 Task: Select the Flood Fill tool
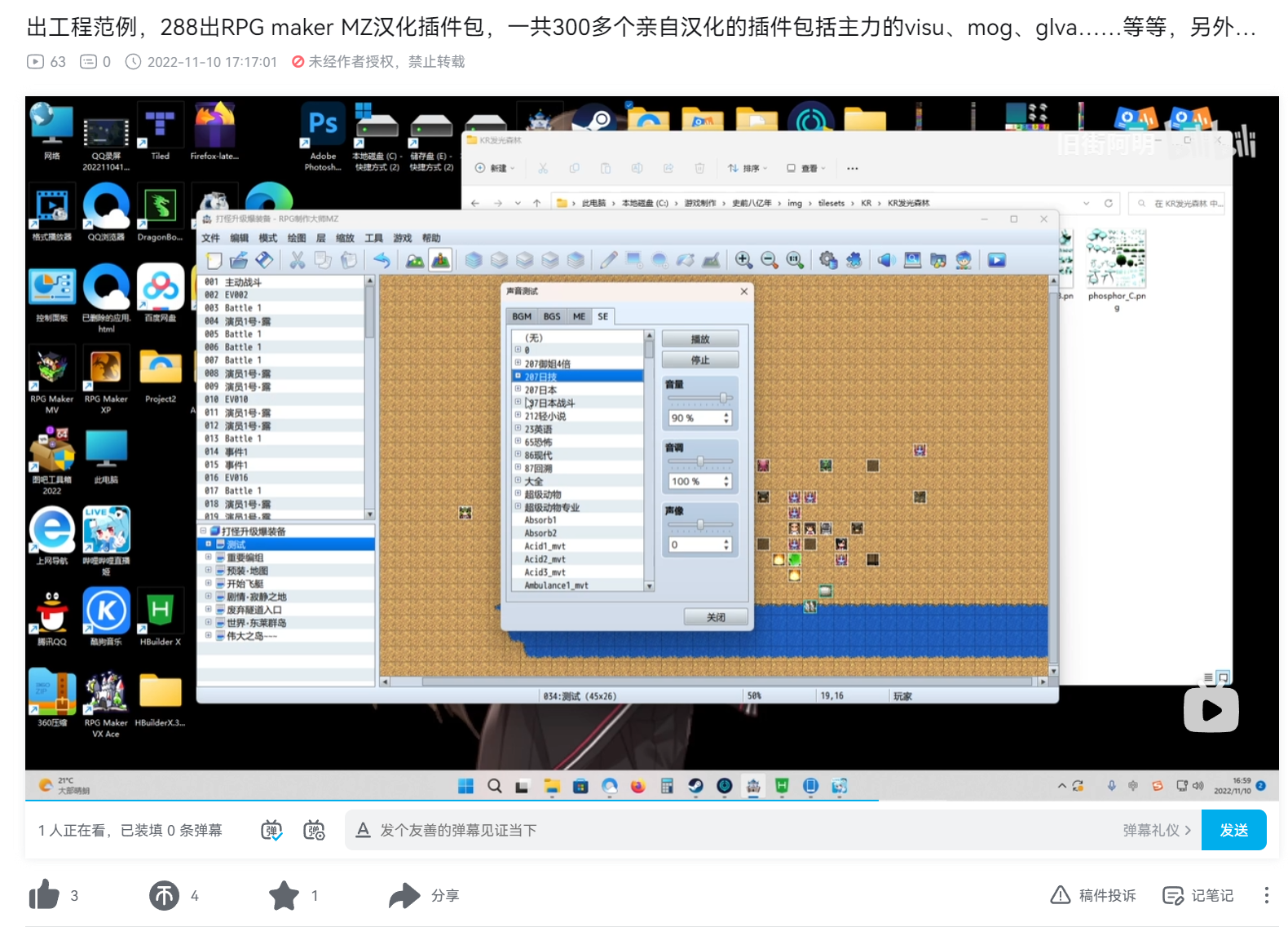click(x=686, y=260)
